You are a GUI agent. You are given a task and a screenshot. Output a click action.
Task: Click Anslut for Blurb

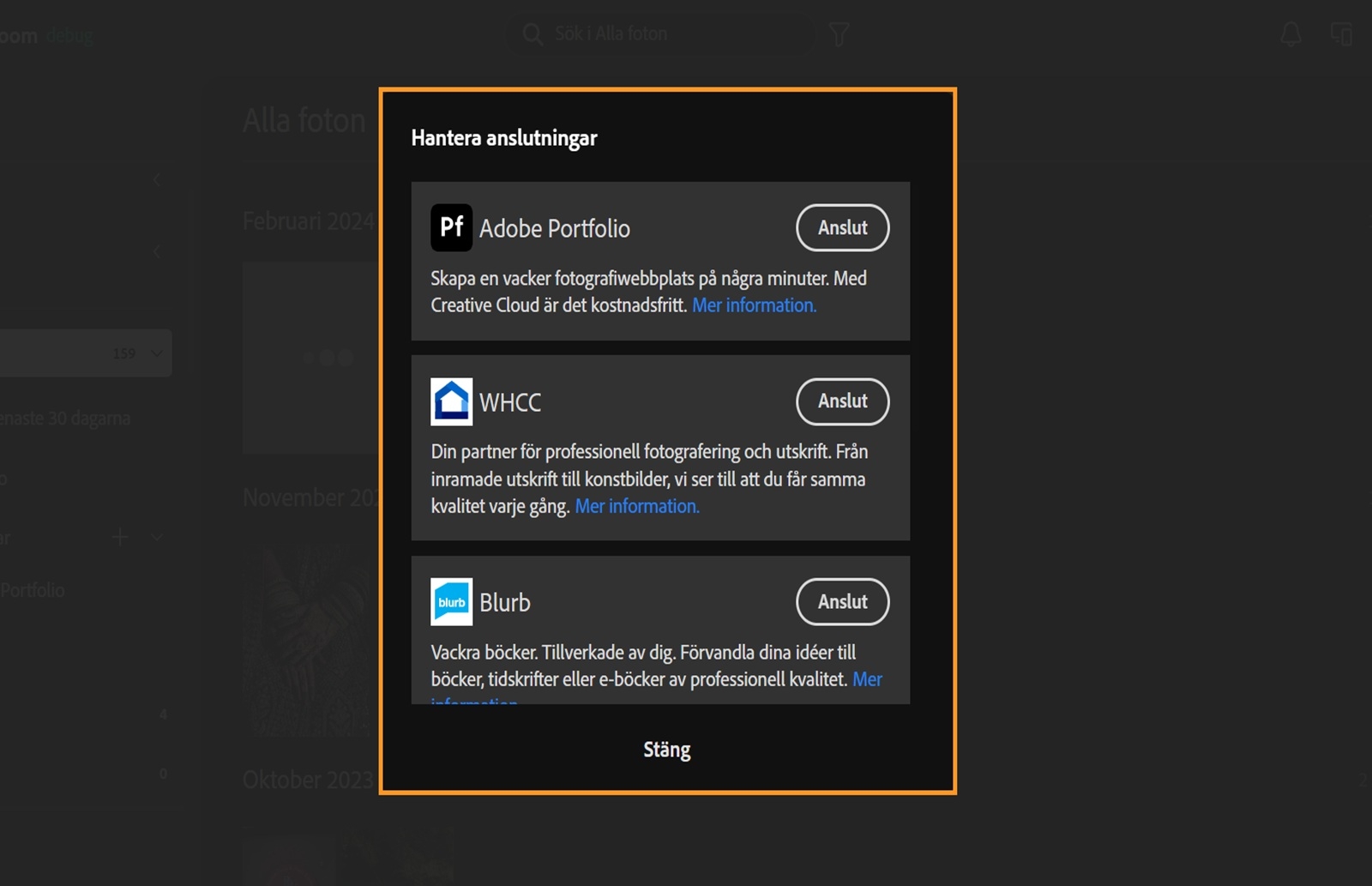pos(842,601)
